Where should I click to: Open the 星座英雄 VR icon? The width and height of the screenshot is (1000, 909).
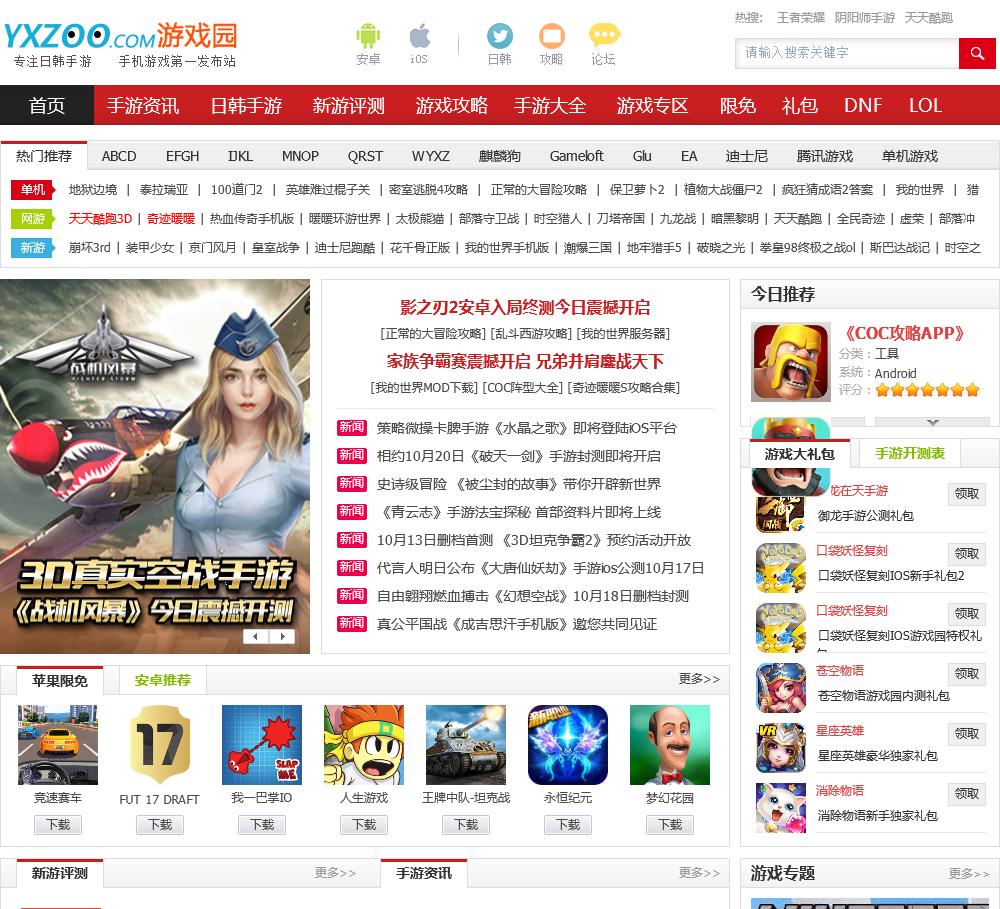(781, 748)
